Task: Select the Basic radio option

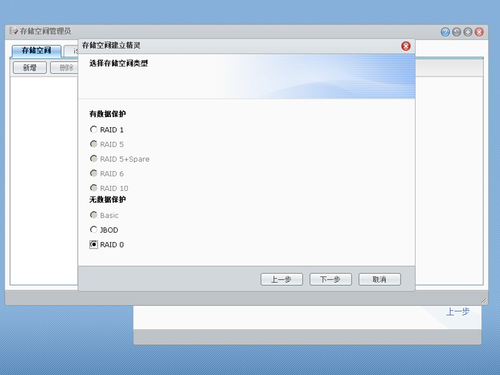Action: coord(94,215)
